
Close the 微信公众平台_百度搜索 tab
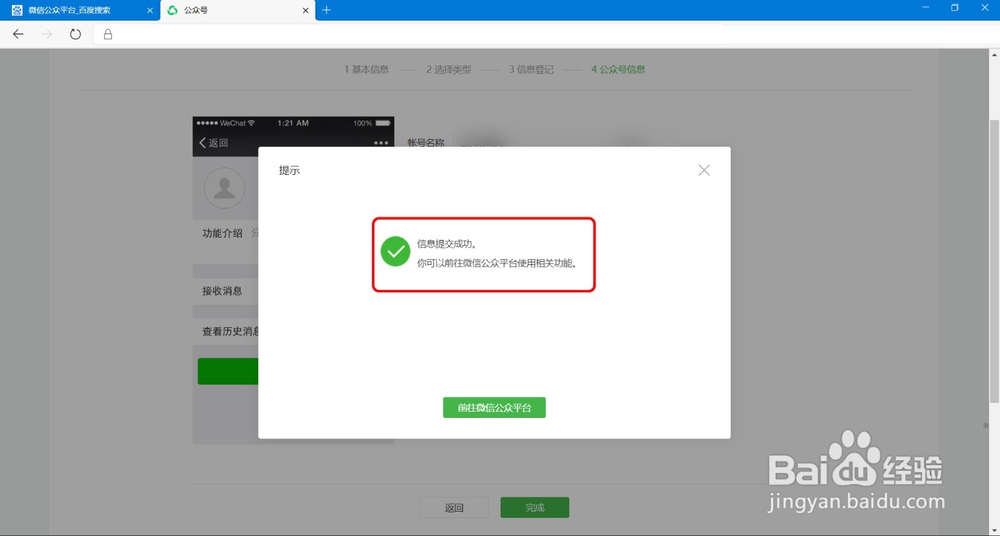coord(150,11)
